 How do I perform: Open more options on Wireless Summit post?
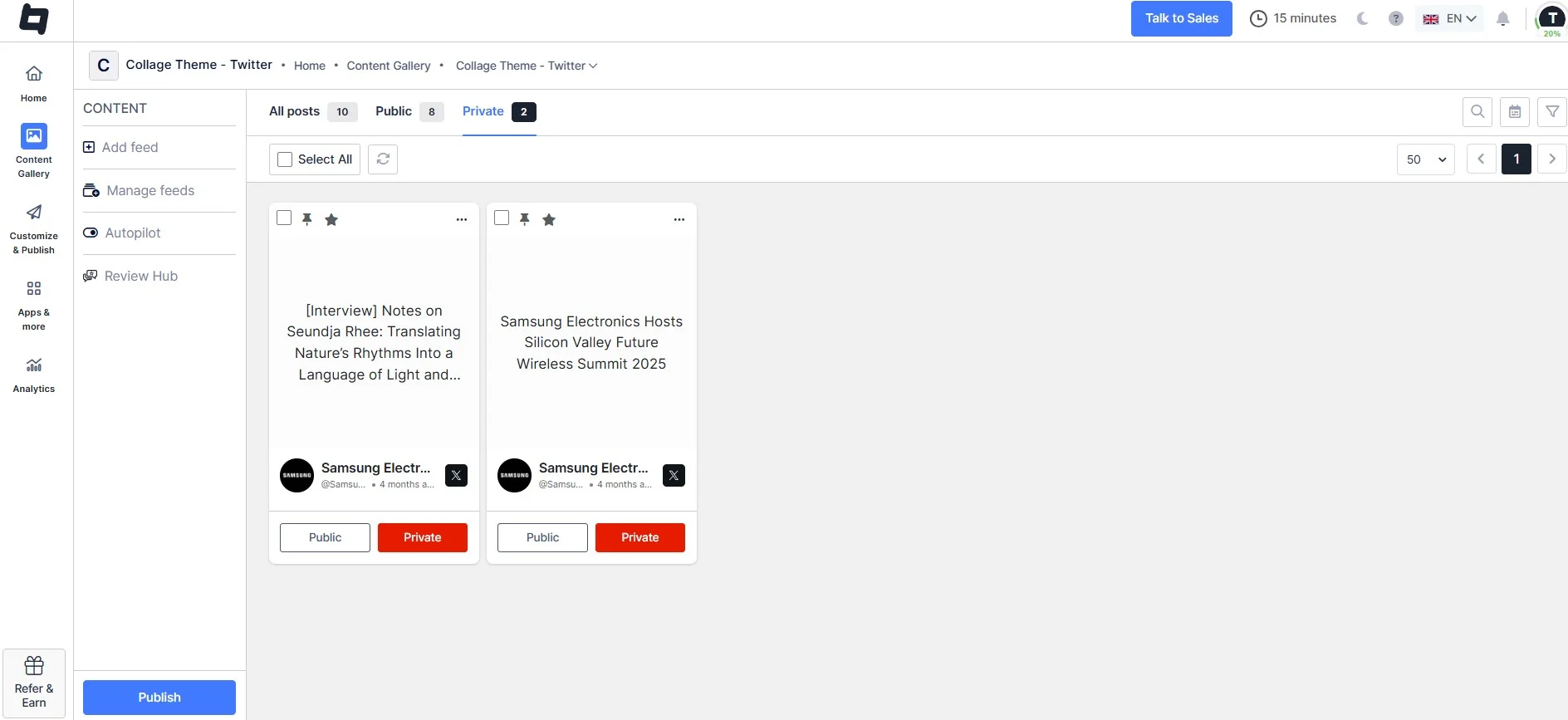pos(679,220)
